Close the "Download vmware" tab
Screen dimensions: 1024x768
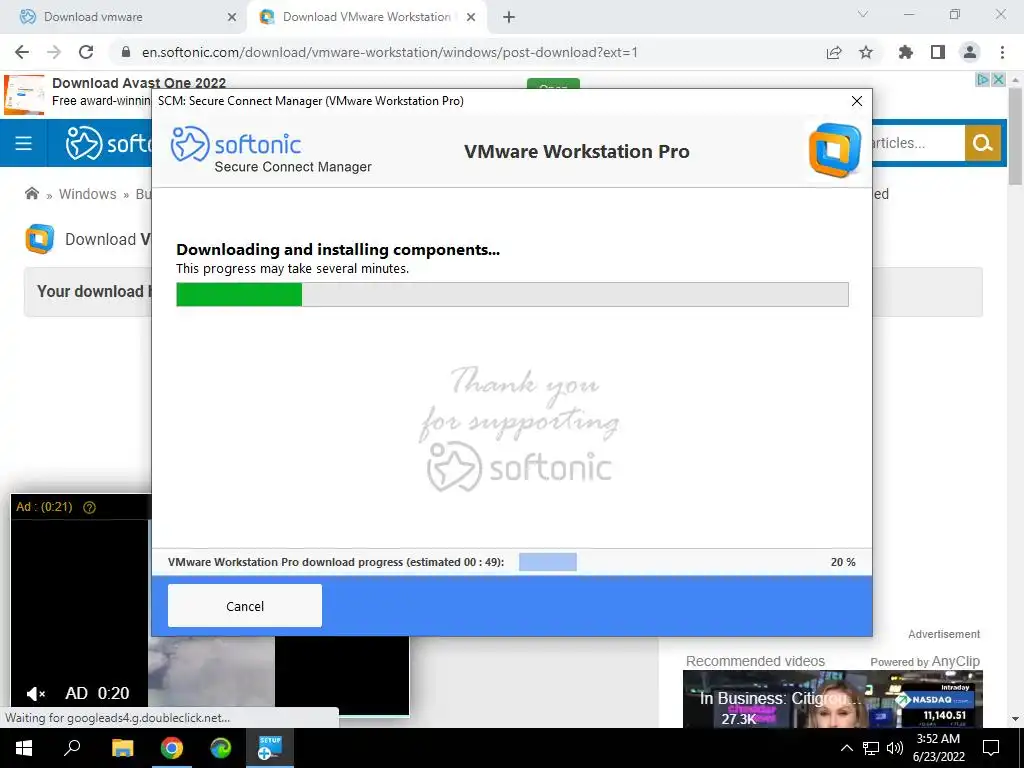coord(231,17)
